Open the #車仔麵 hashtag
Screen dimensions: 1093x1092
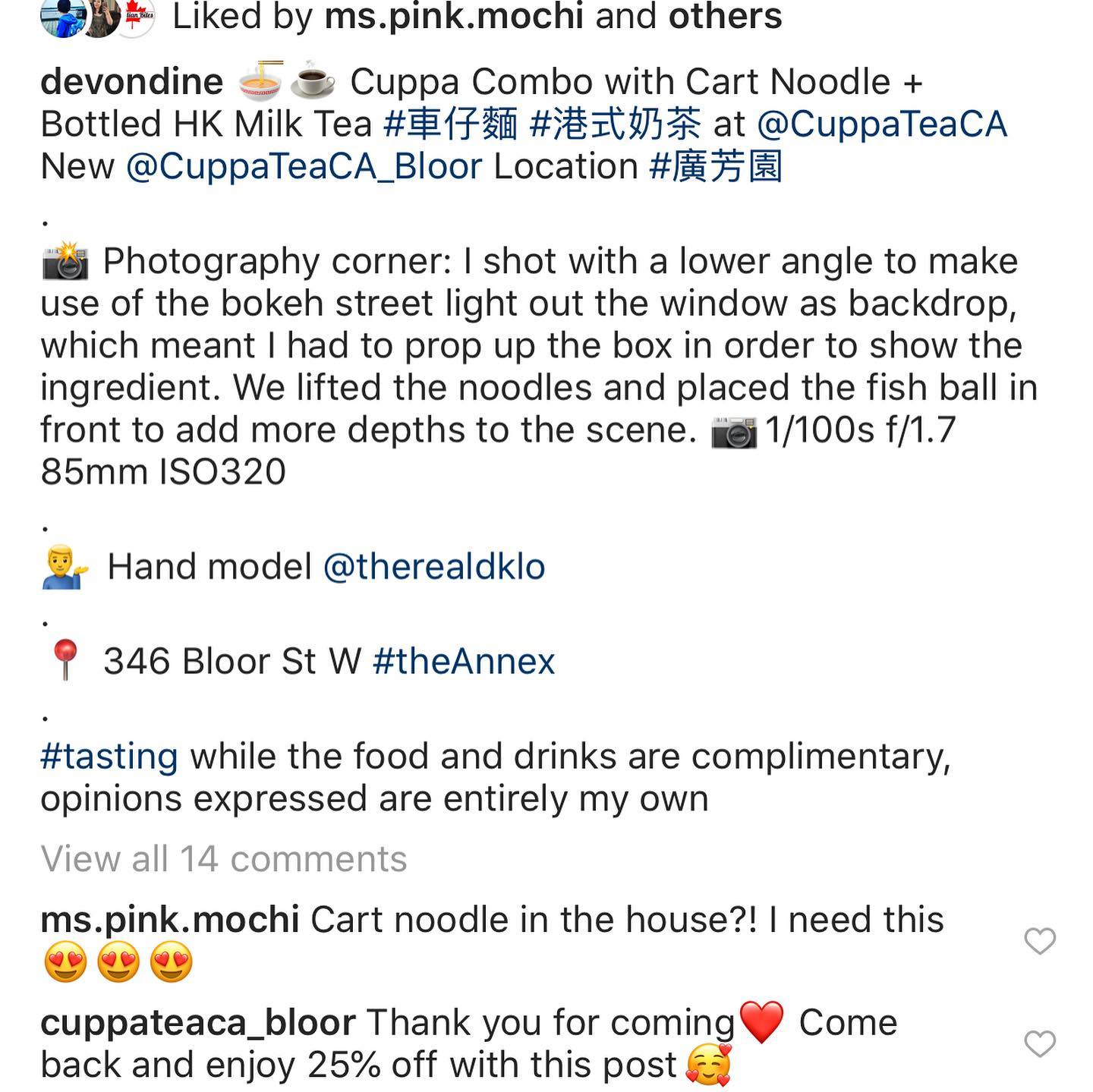[x=451, y=124]
